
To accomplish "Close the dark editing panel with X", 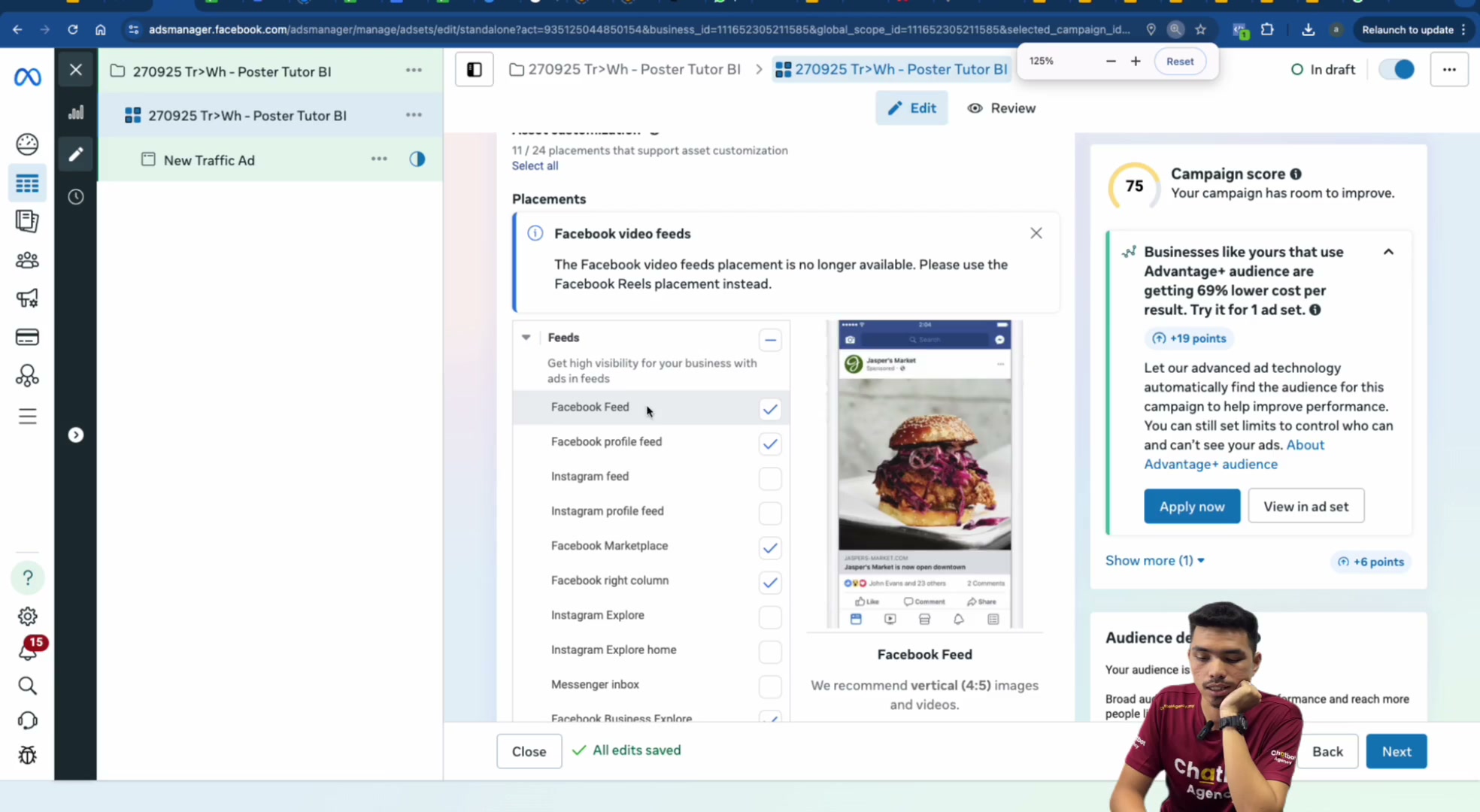I will point(76,70).
